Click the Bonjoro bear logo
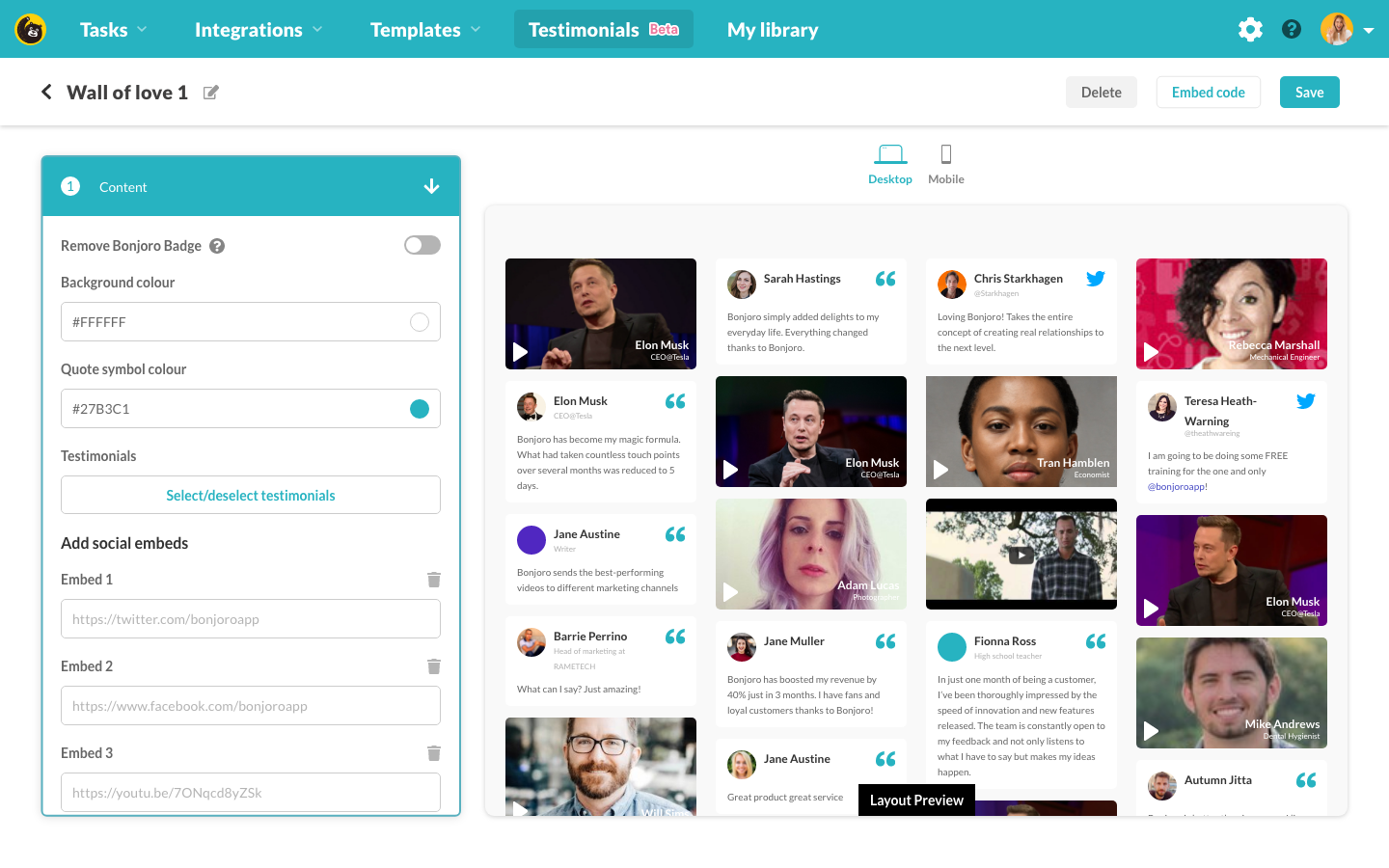This screenshot has width=1389, height=868. click(31, 30)
